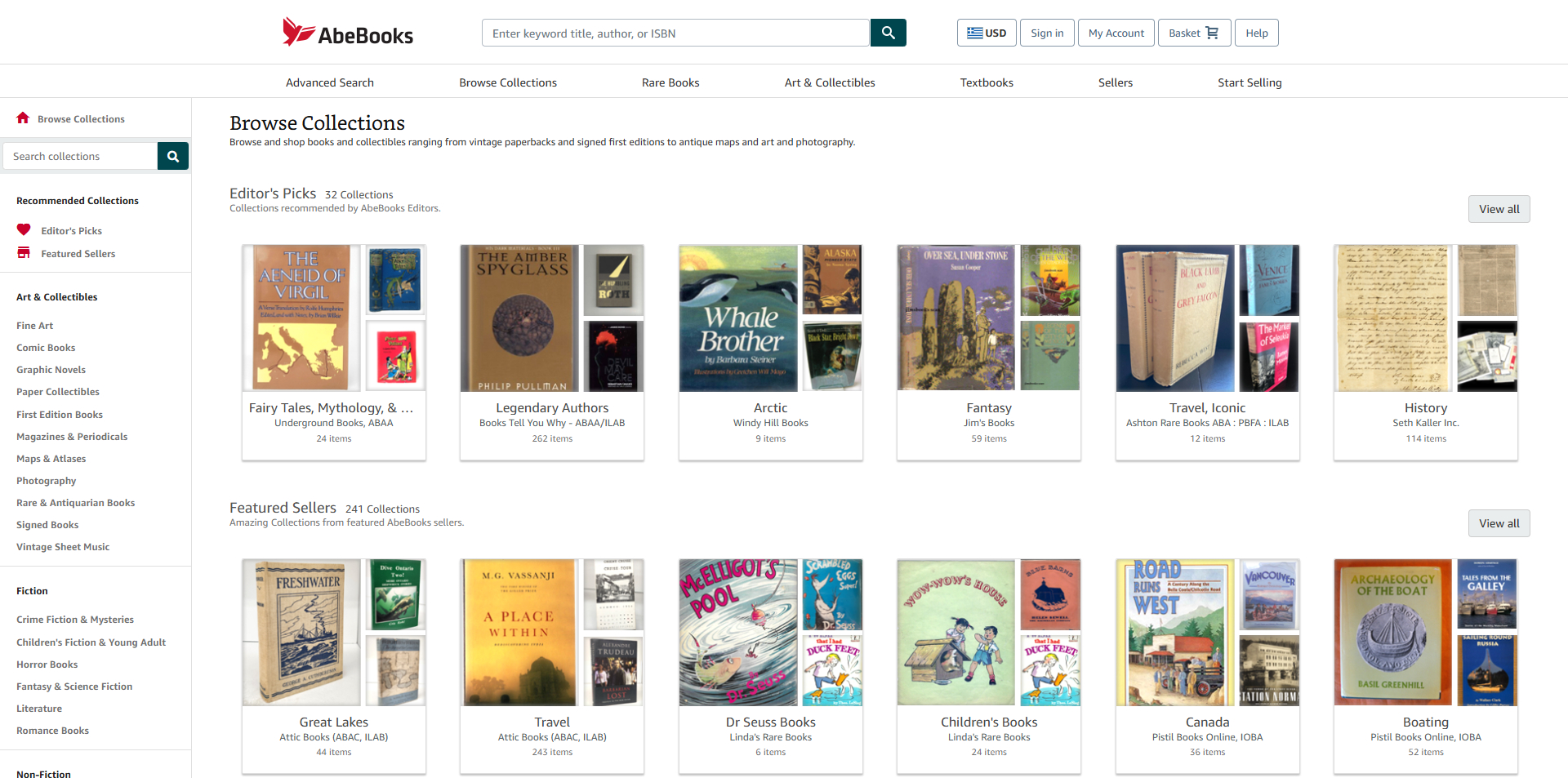The image size is (1568, 778).
Task: Click the search magnifying glass button
Action: pyautogui.click(x=888, y=33)
